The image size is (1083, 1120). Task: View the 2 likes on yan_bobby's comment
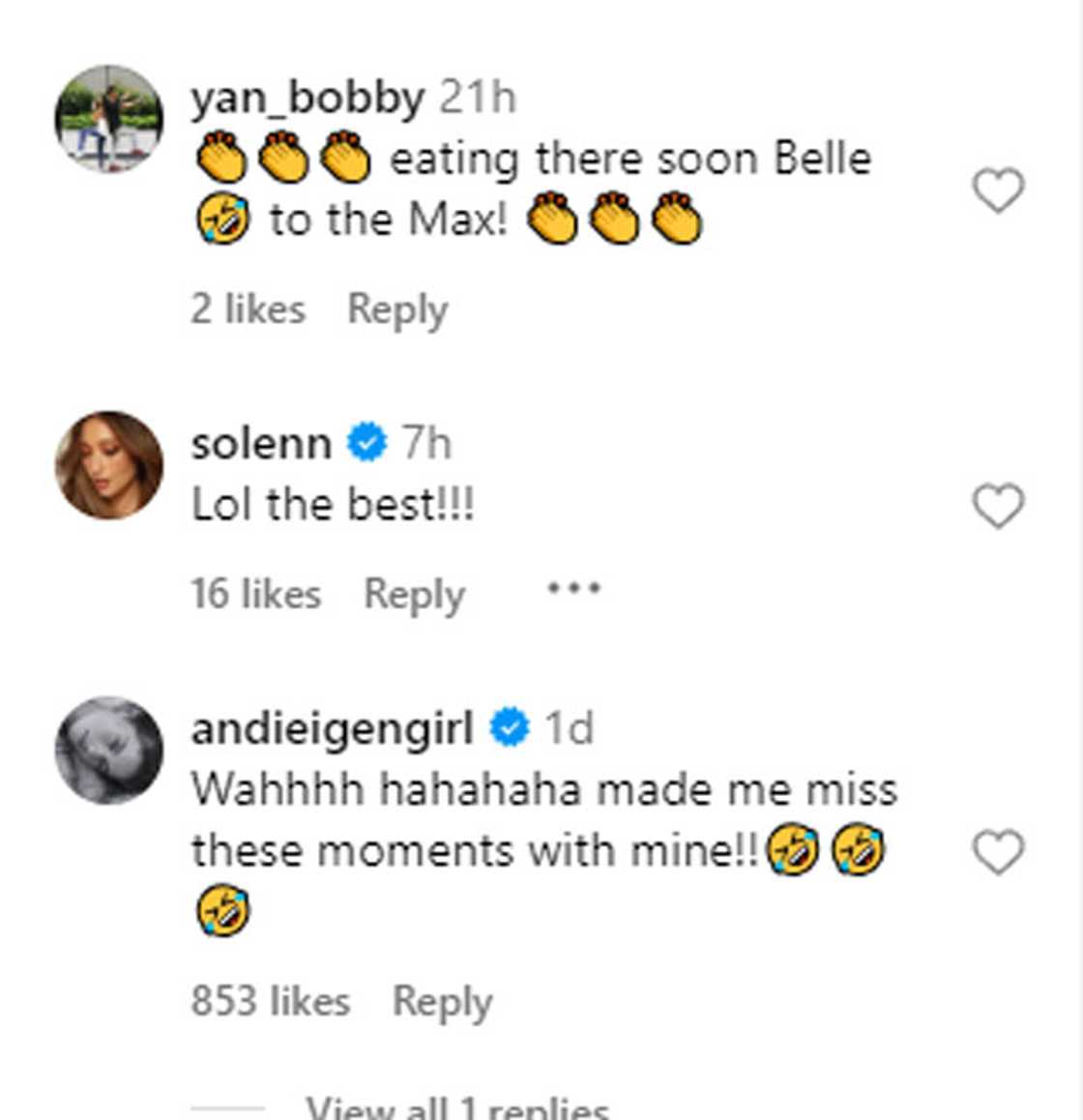248,309
